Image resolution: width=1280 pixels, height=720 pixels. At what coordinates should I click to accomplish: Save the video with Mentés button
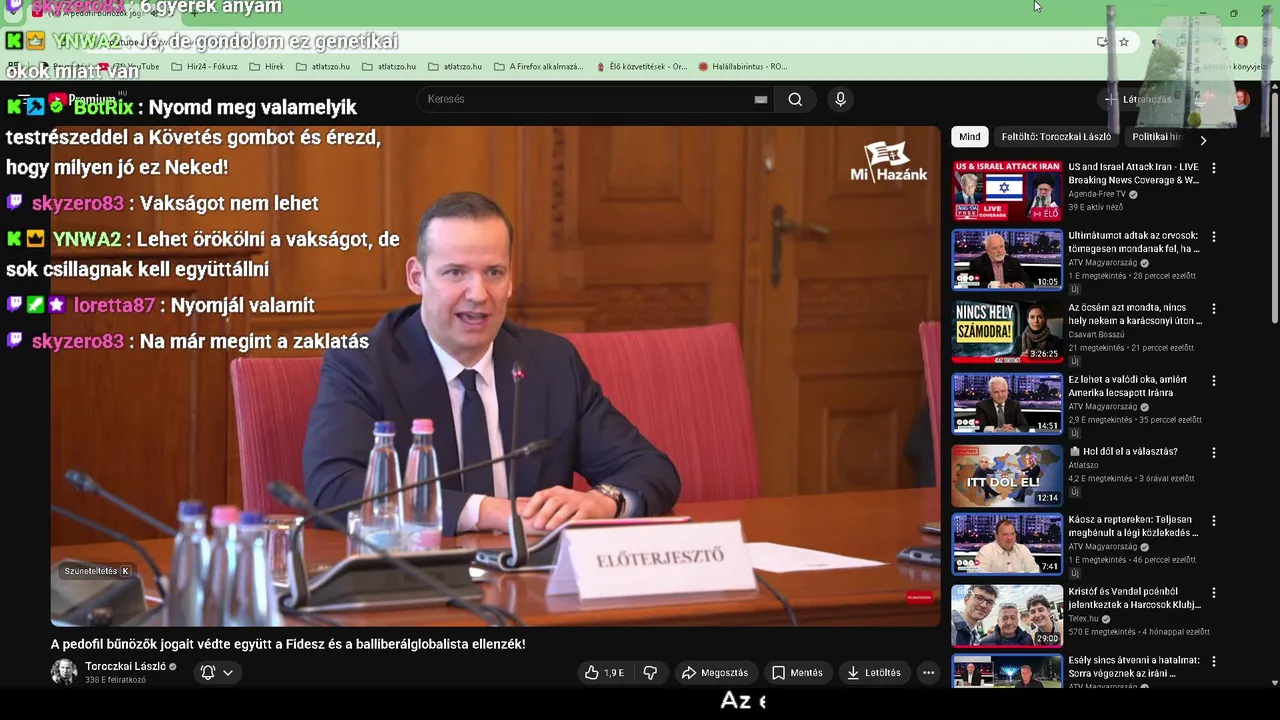(797, 673)
